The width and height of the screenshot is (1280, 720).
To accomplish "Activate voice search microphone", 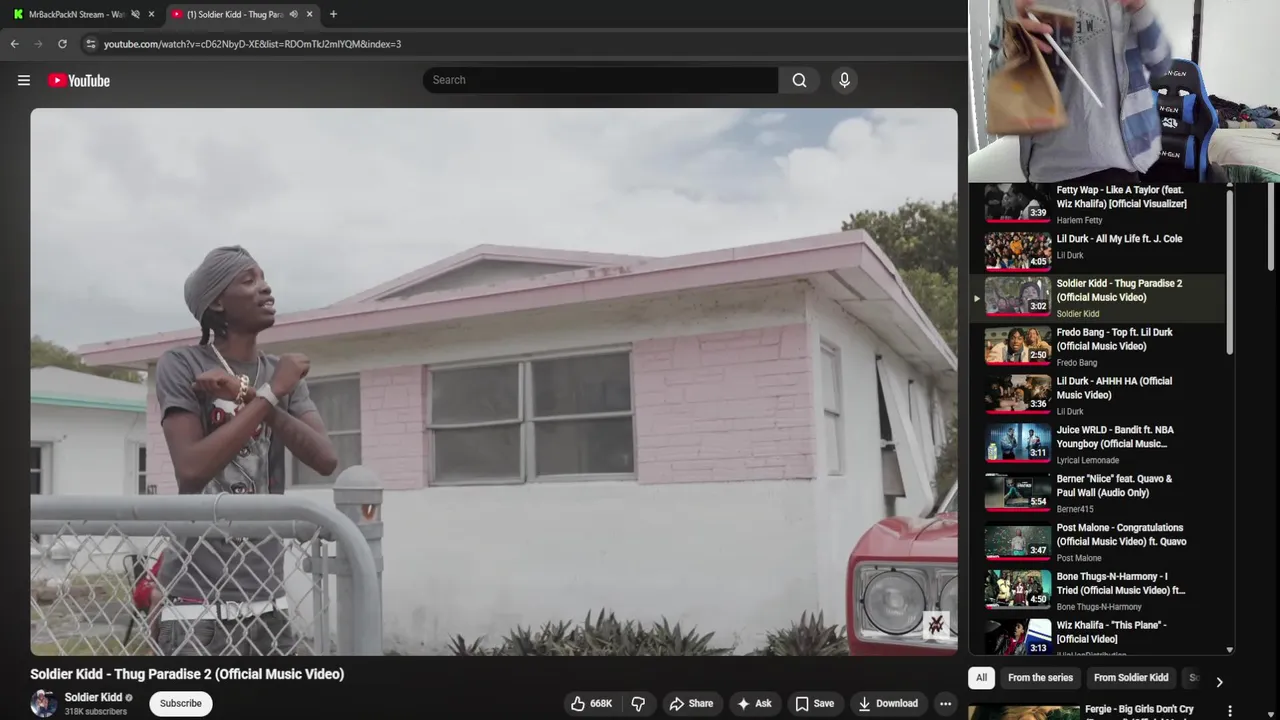I will 844,80.
